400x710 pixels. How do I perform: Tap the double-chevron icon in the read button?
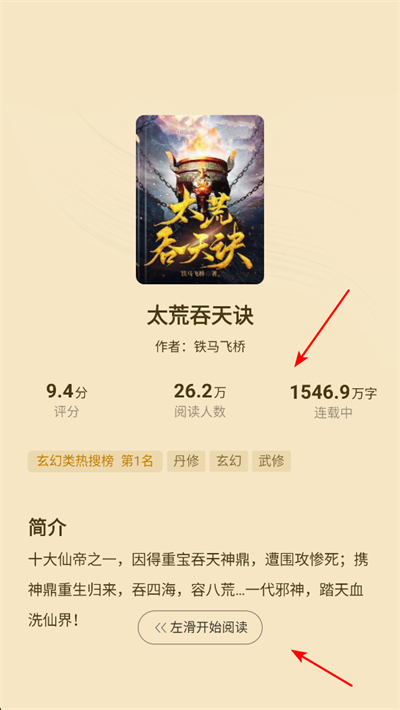coord(161,628)
